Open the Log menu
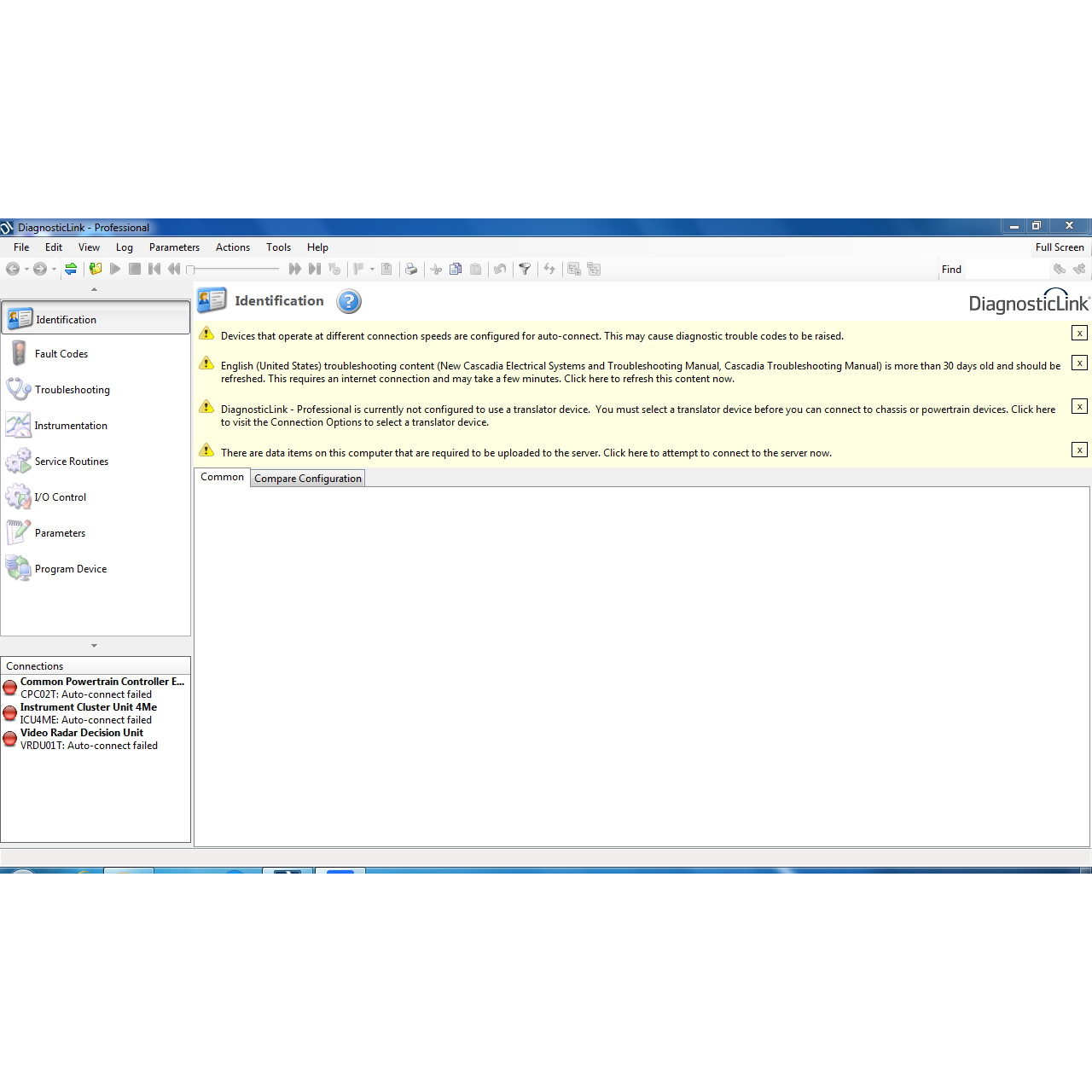 click(125, 247)
